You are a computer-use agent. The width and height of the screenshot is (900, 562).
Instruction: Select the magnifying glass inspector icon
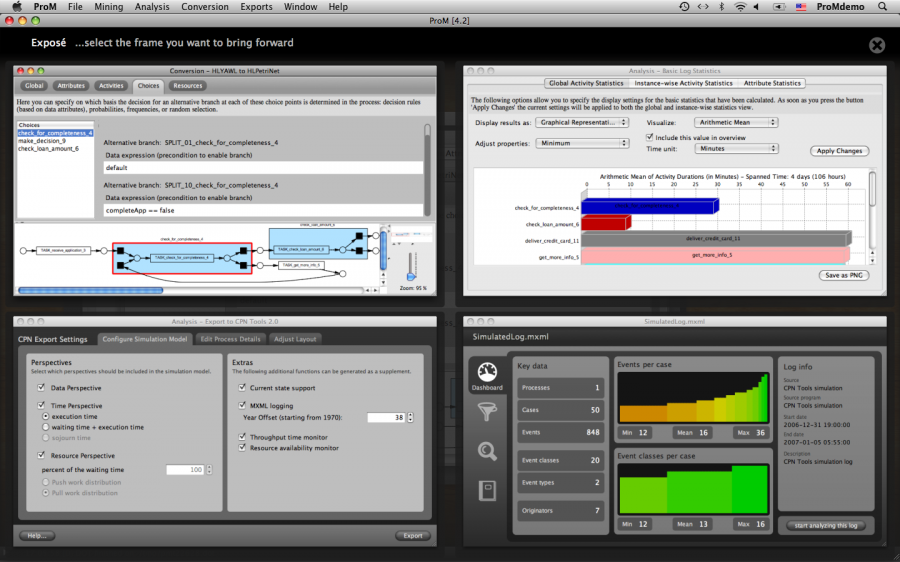point(487,451)
